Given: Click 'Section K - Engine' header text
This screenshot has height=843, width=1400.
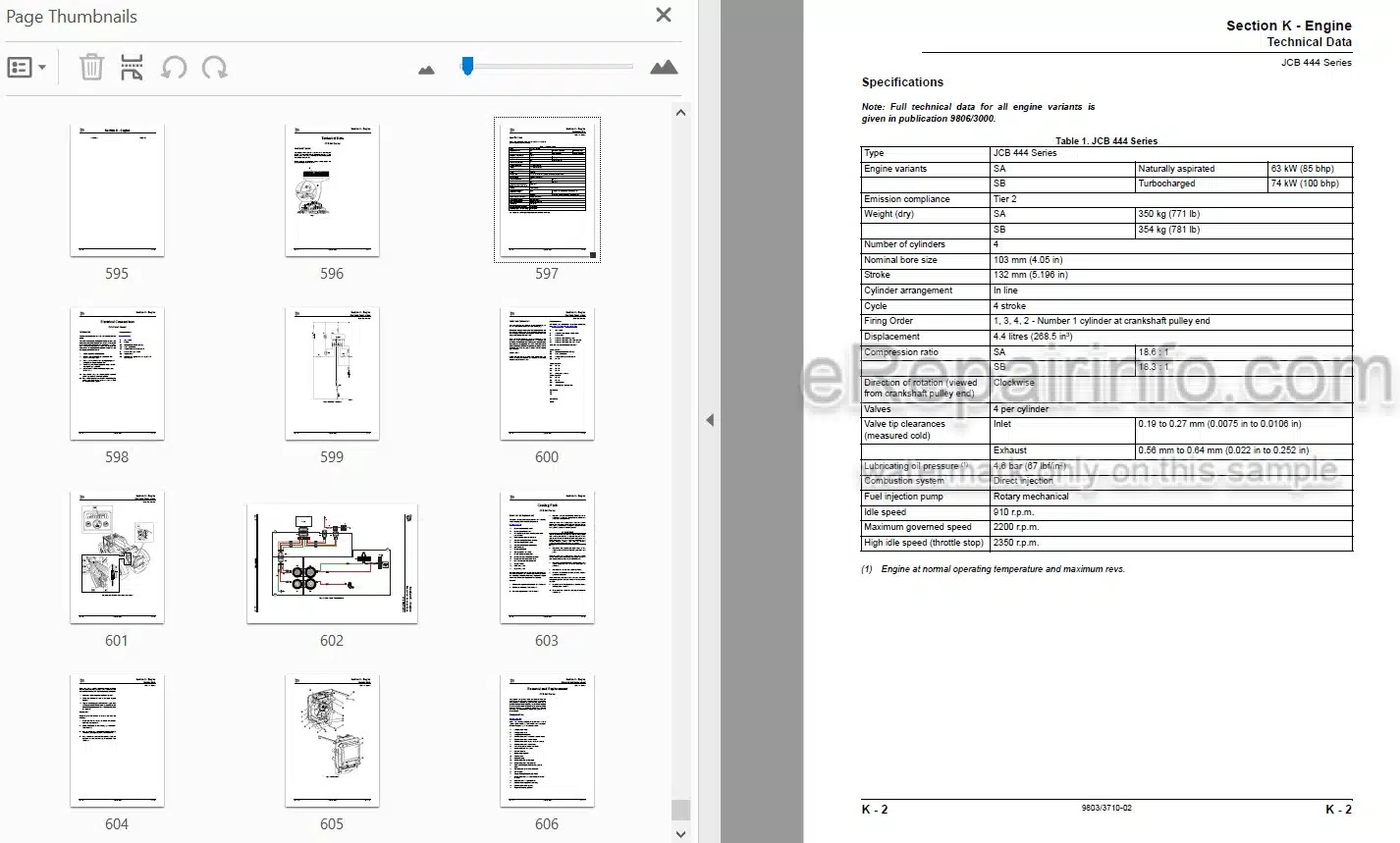Looking at the screenshot, I should click(x=1288, y=26).
